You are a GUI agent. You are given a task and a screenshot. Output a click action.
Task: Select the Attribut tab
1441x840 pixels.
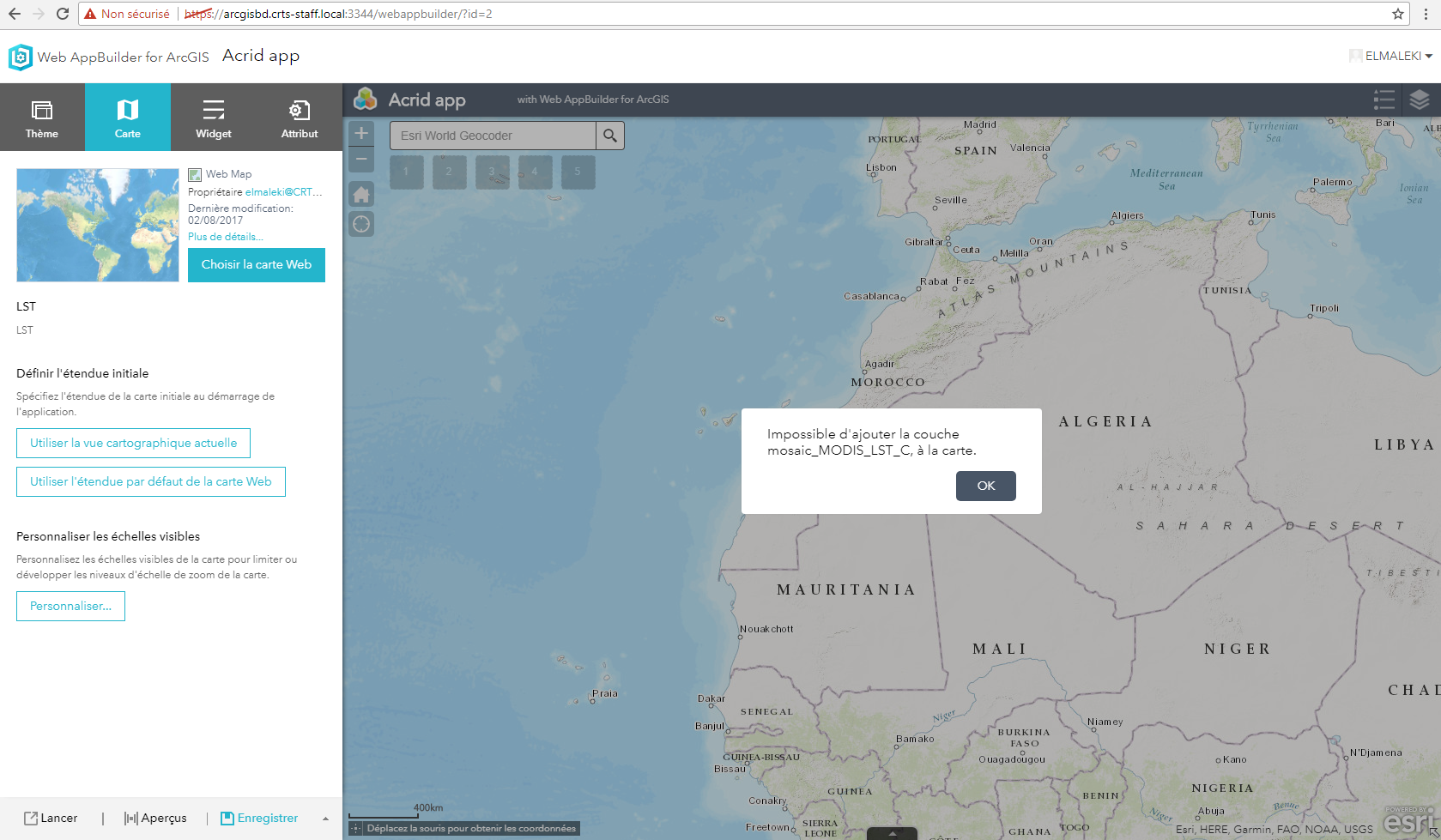coord(300,118)
